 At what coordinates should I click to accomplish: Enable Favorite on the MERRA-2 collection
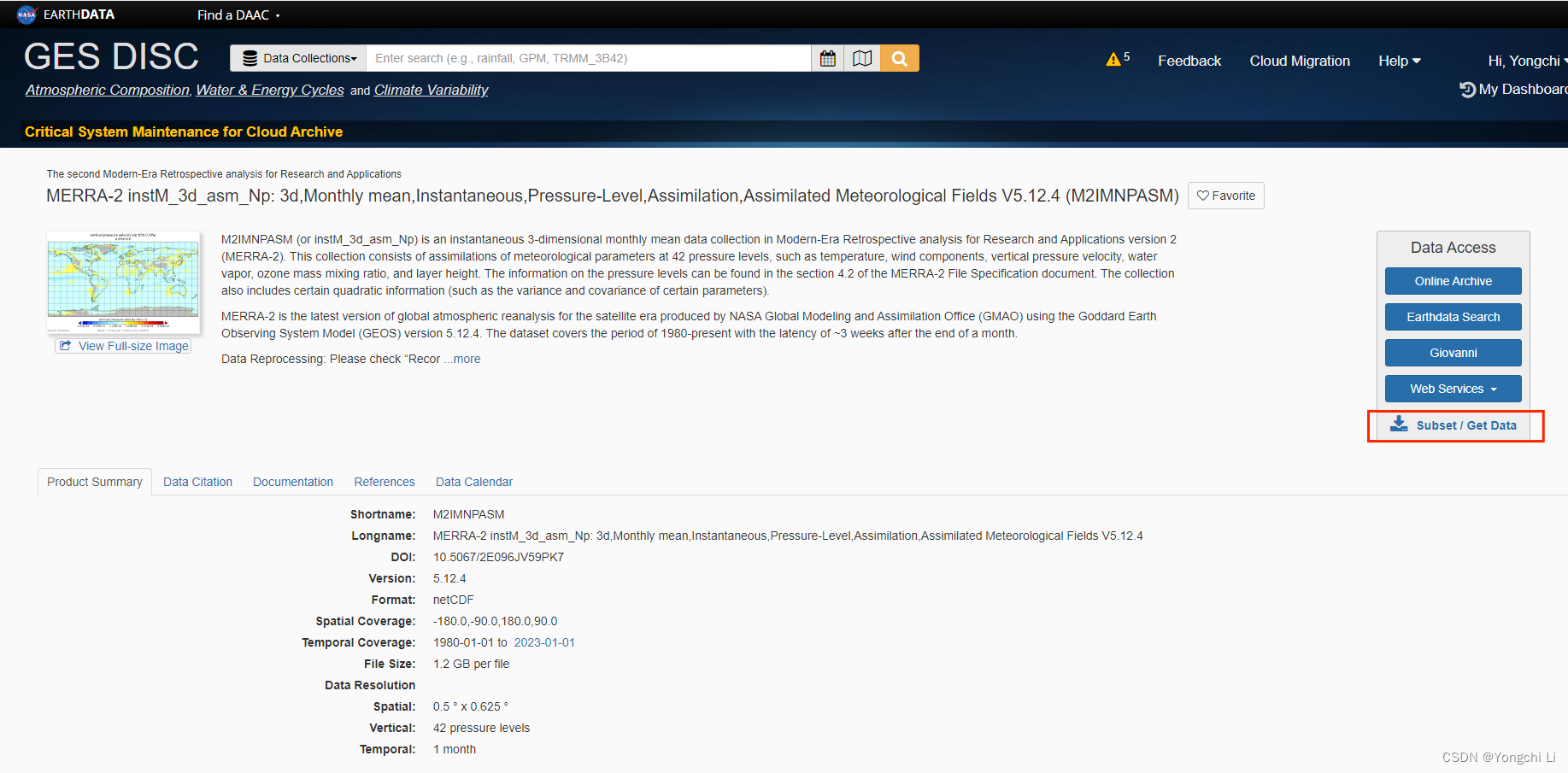pos(1226,195)
